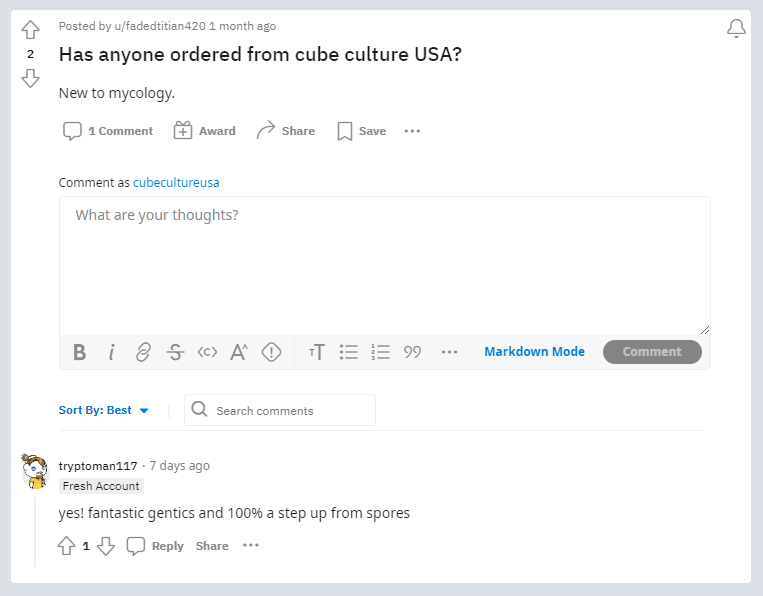Open more options in editor toolbar

click(x=449, y=352)
